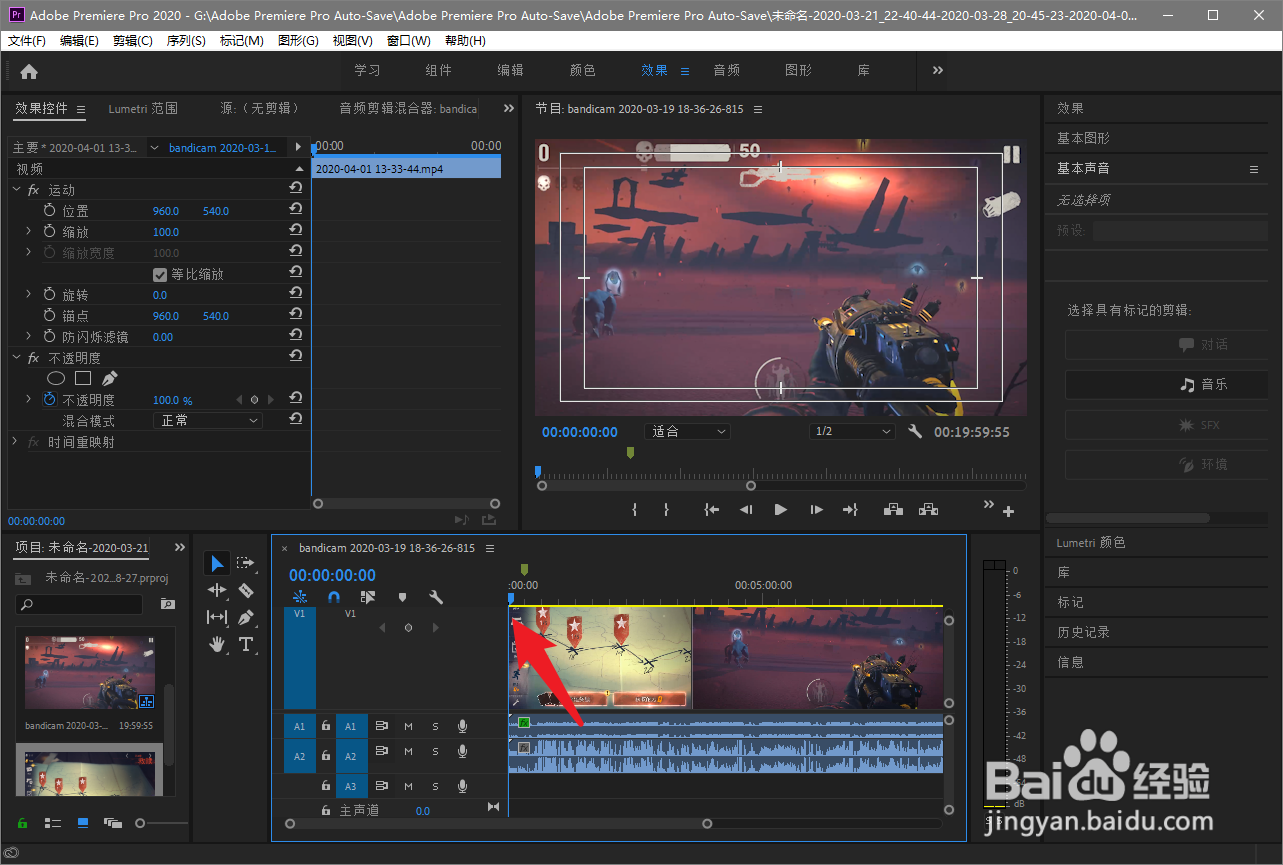Select the Type tool
This screenshot has width=1283, height=865.
tap(246, 645)
